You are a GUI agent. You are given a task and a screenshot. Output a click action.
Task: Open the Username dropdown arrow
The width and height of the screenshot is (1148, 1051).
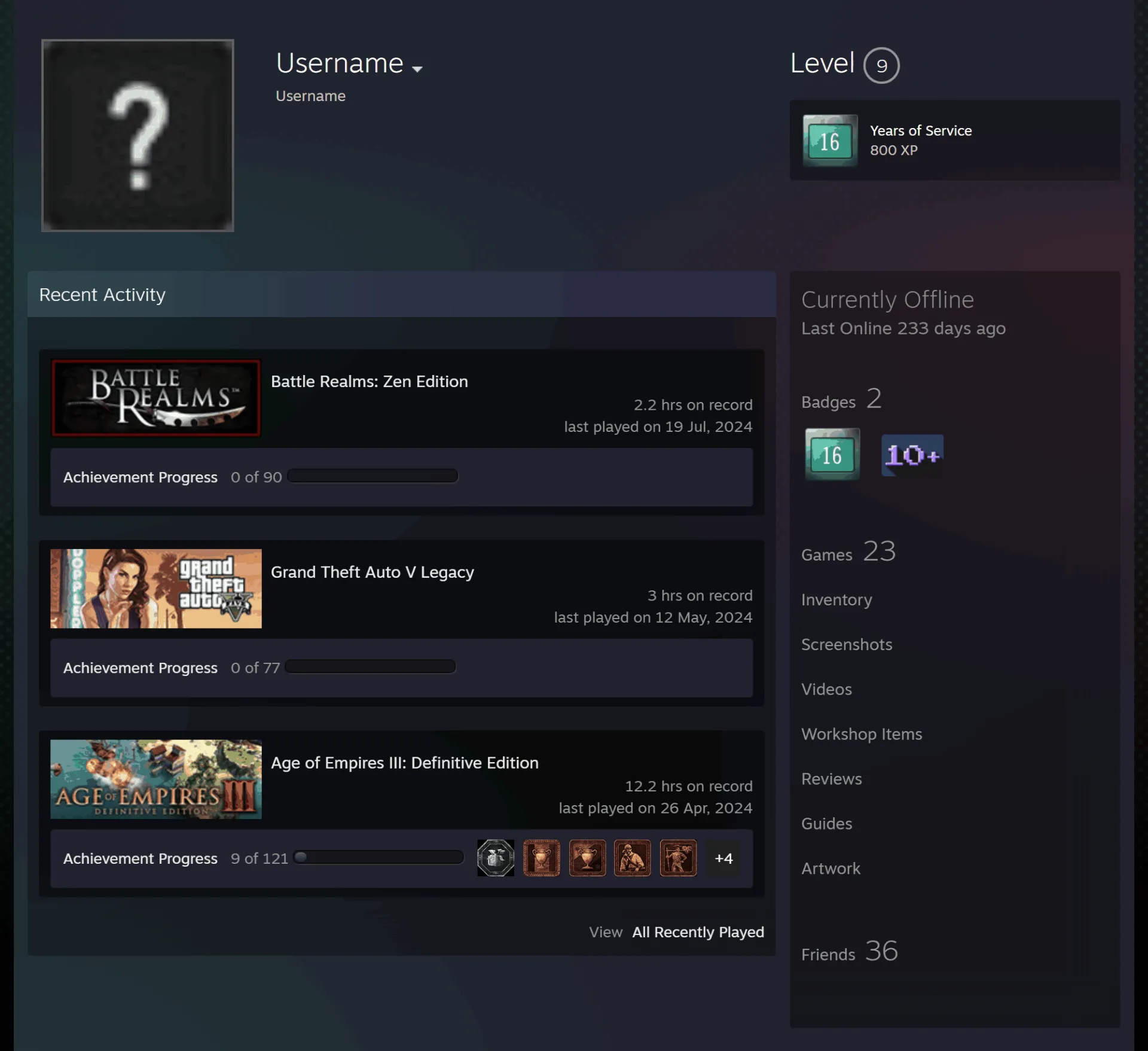tap(417, 69)
